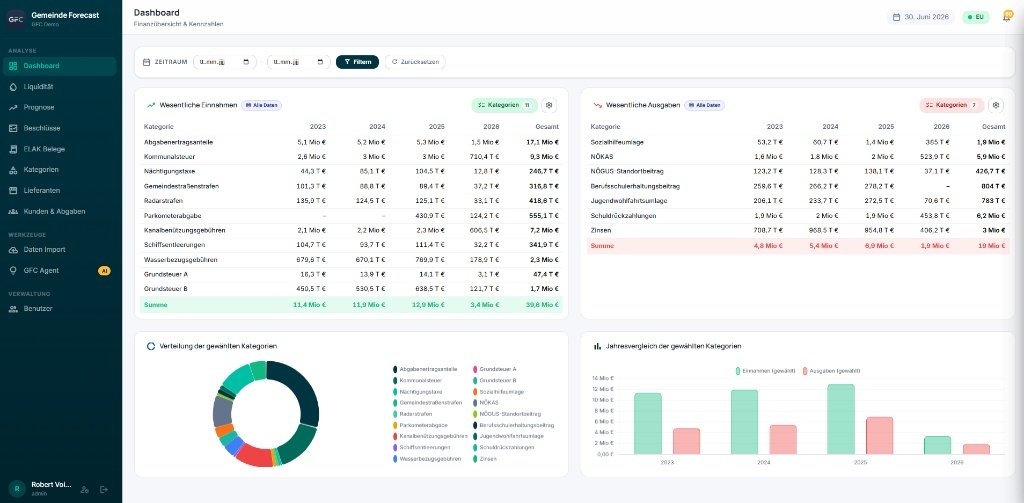Image resolution: width=1024 pixels, height=503 pixels.
Task: Go to Daten Import in the sidebar
Action: [44, 250]
